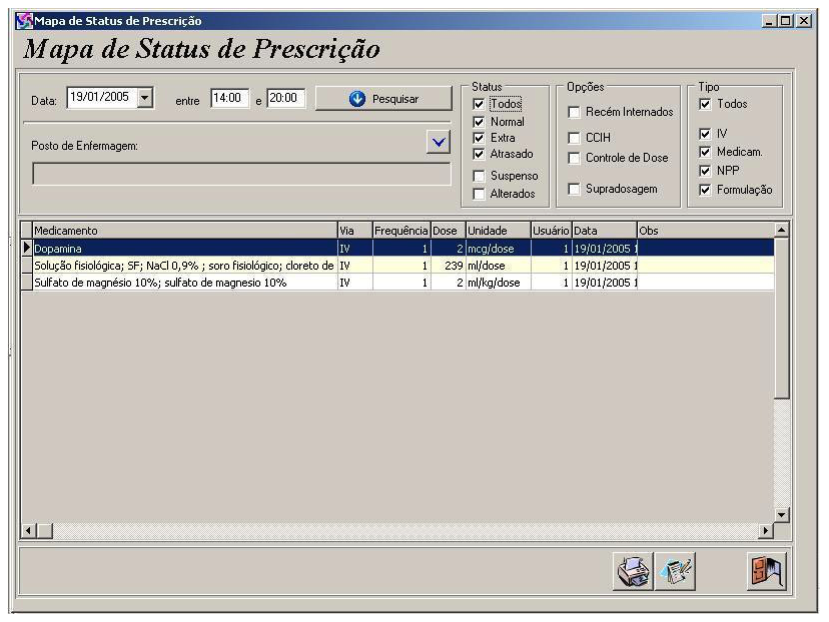Enable the Supradosagem checkbox
Viewport: 829px width, 622px height.
tap(574, 189)
